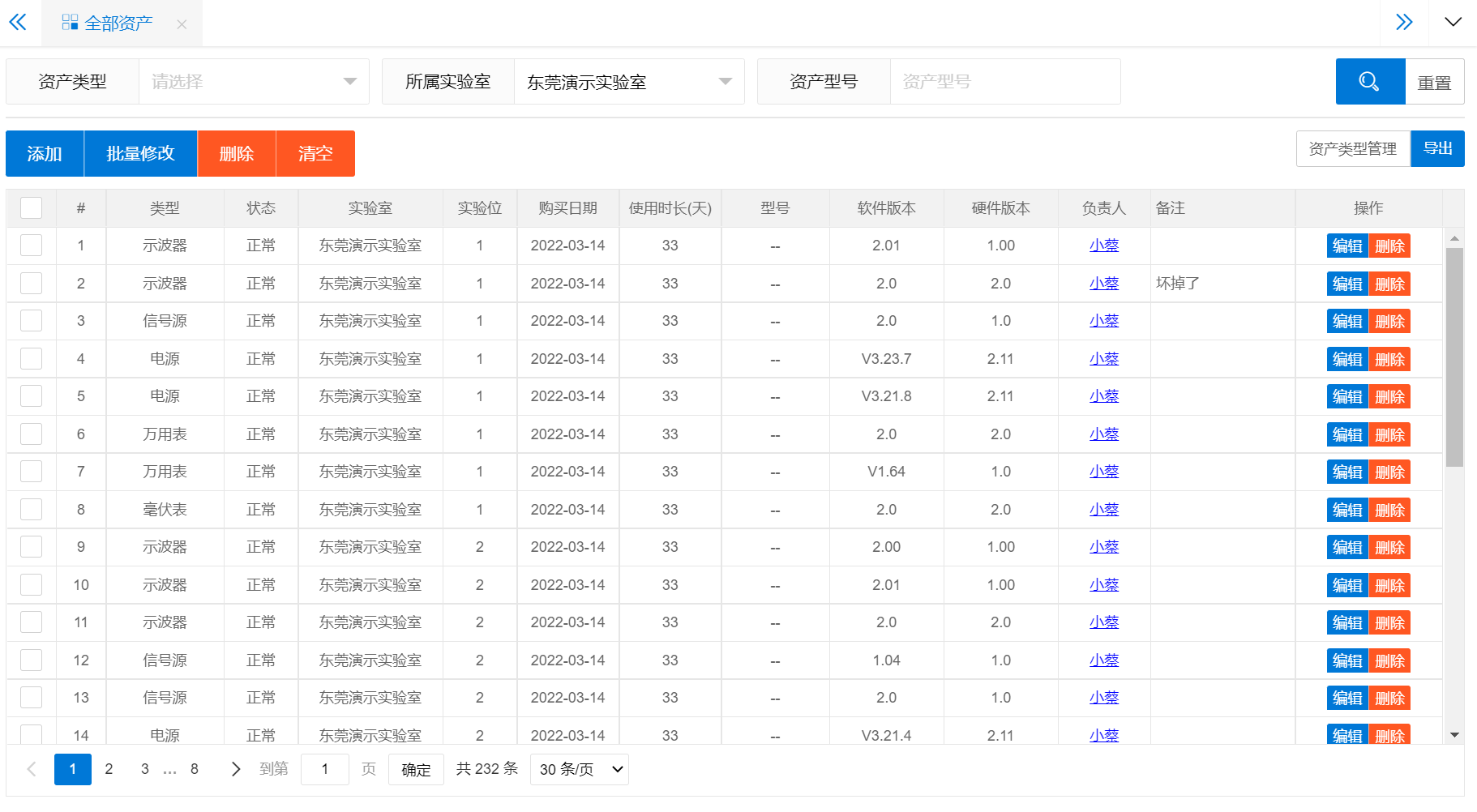Click scrollbar down arrow of table
This screenshot has width=1477, height=812.
[1454, 735]
